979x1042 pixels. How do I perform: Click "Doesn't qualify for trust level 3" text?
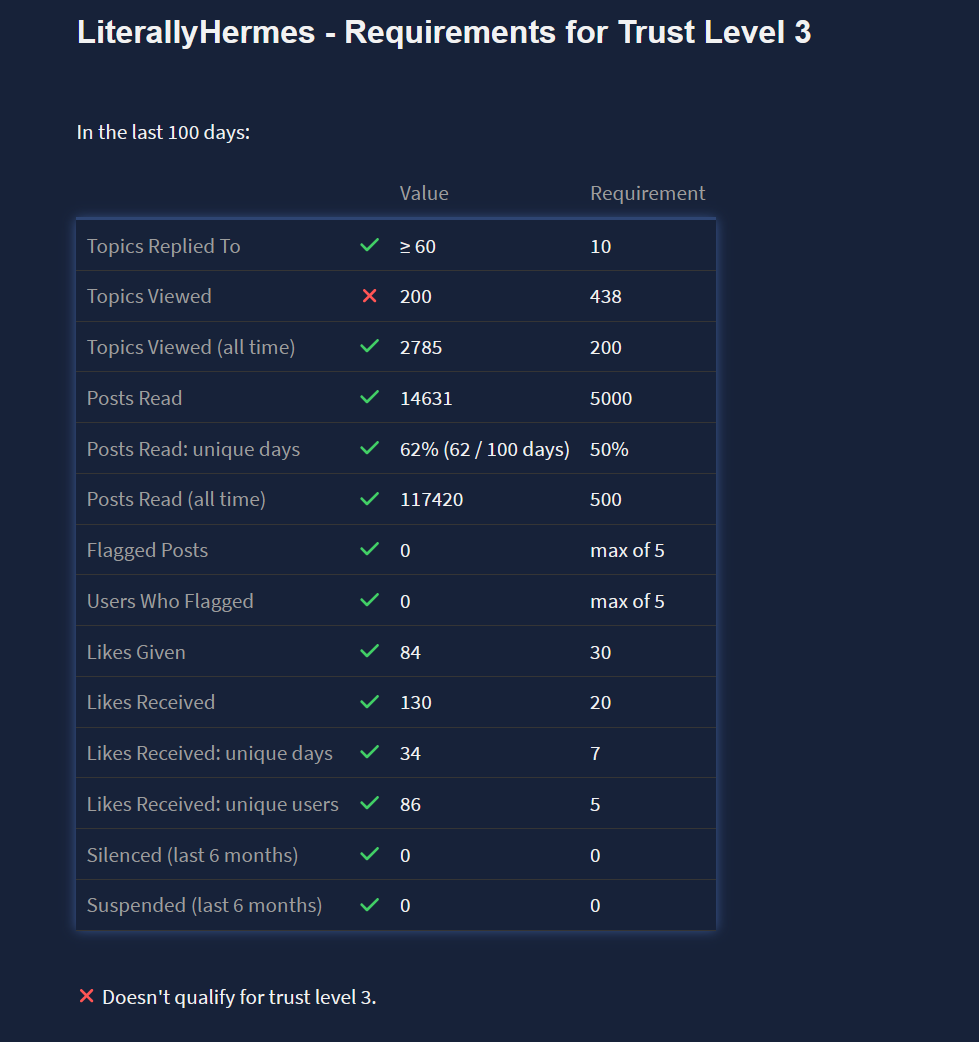[x=239, y=997]
